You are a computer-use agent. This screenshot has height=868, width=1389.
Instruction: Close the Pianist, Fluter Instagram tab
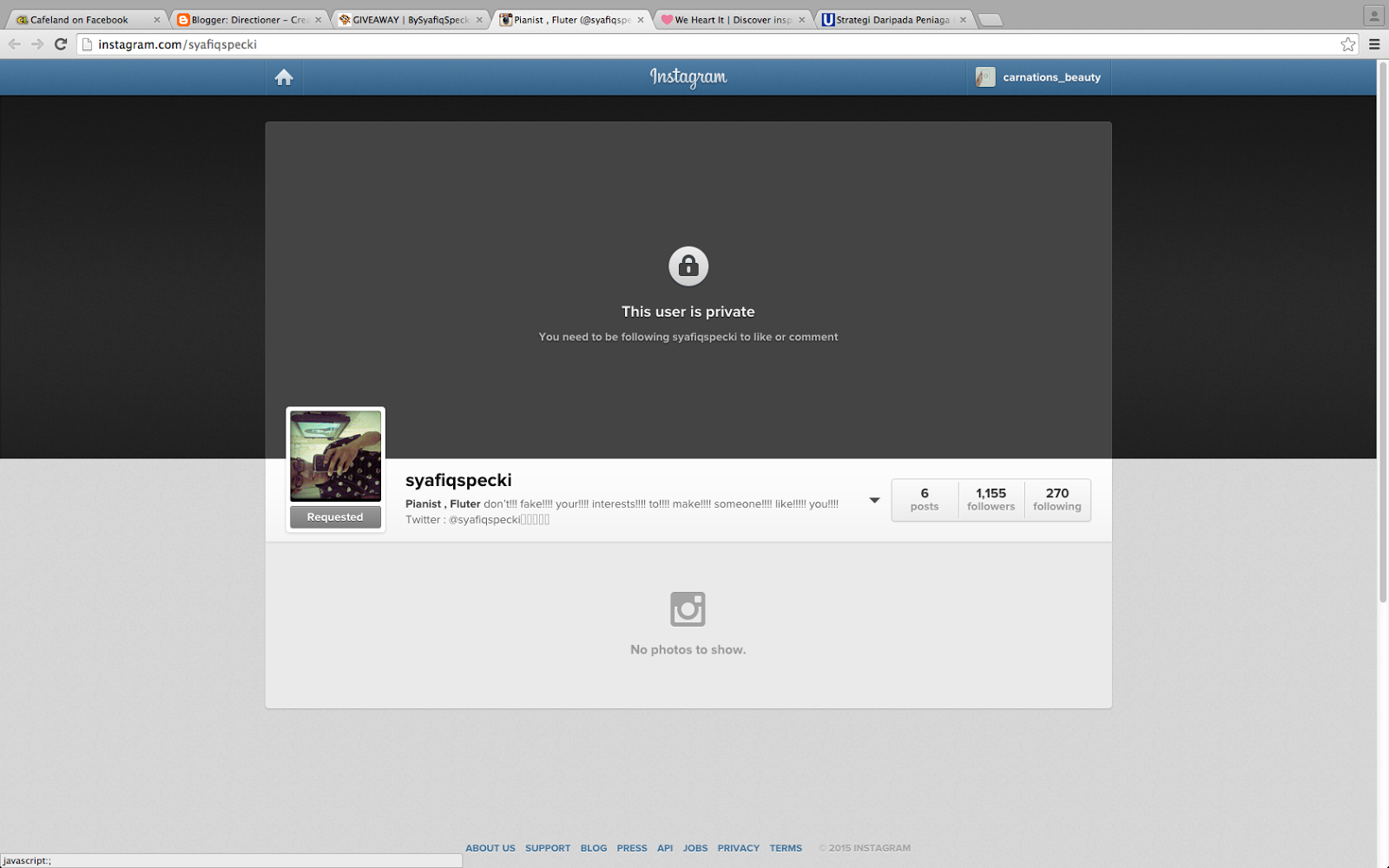click(x=641, y=20)
